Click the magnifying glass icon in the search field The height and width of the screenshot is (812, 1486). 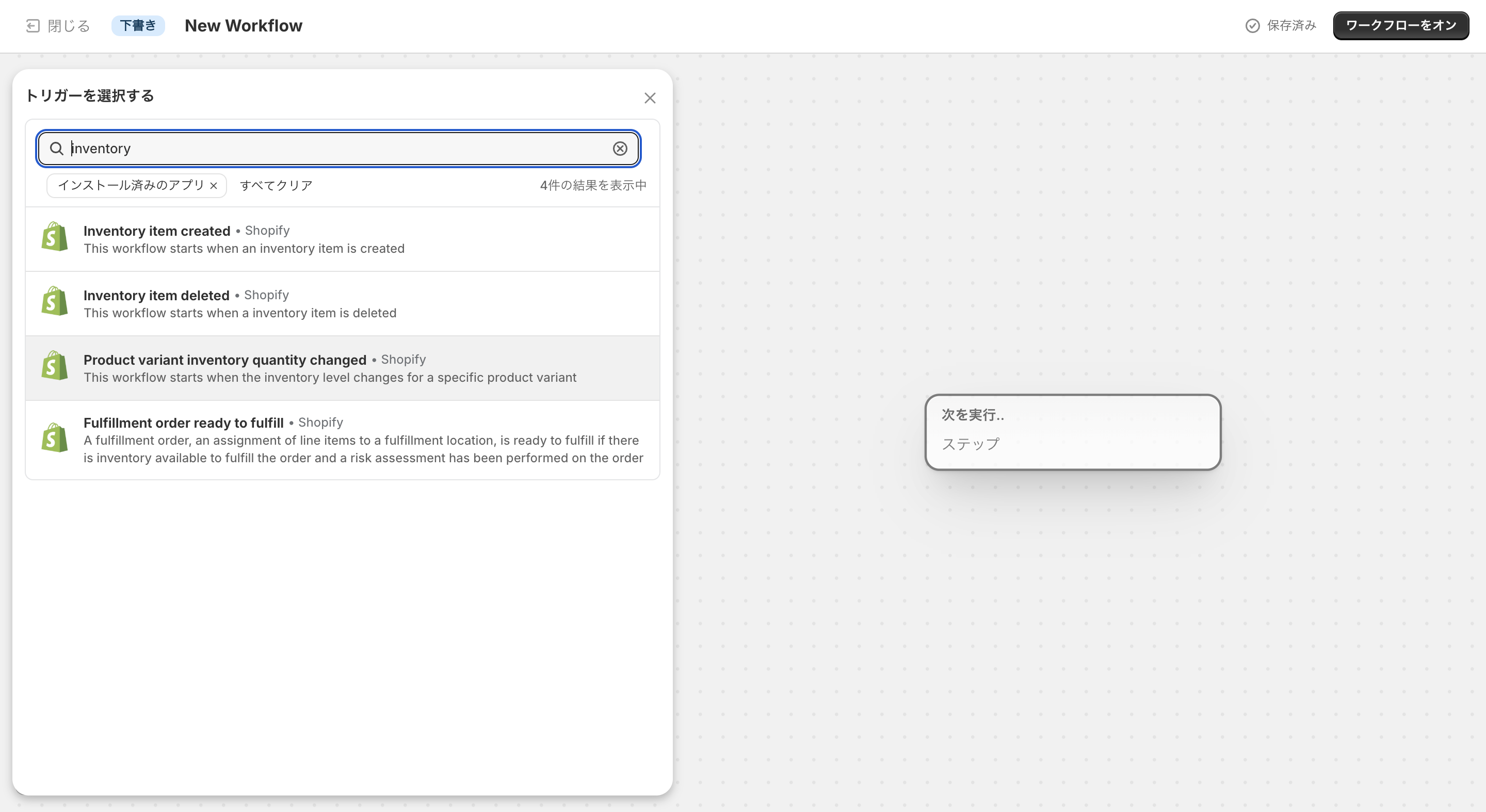click(57, 148)
